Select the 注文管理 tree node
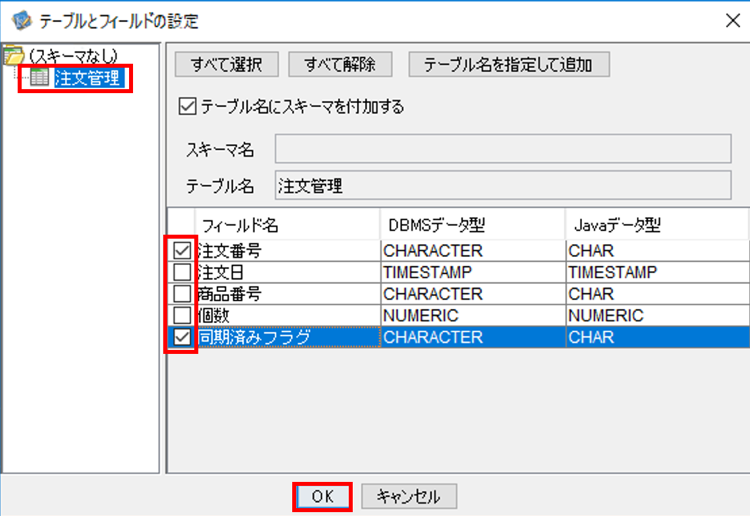 (89, 78)
